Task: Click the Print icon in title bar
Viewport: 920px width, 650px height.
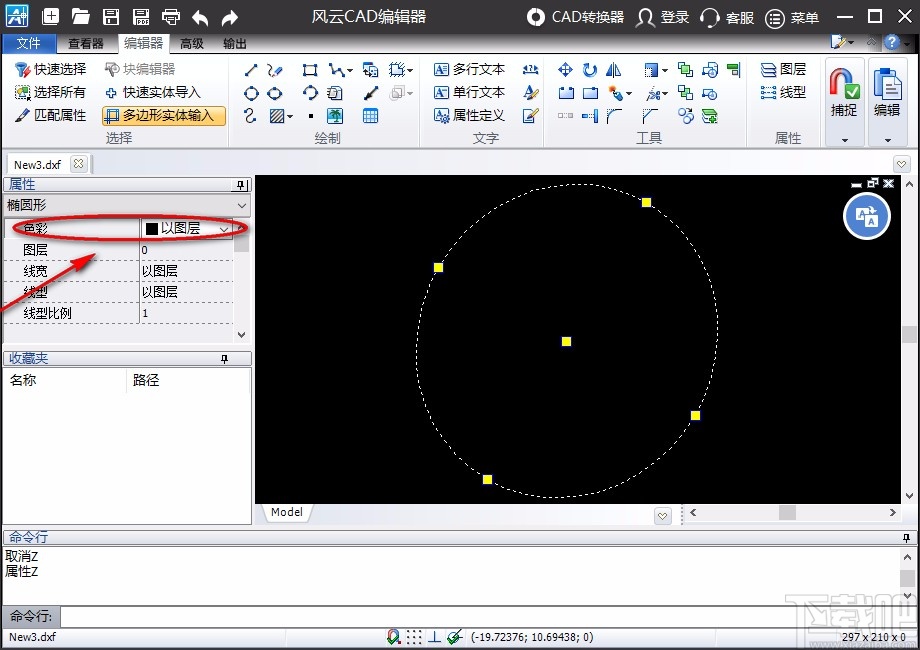Action: [171, 17]
